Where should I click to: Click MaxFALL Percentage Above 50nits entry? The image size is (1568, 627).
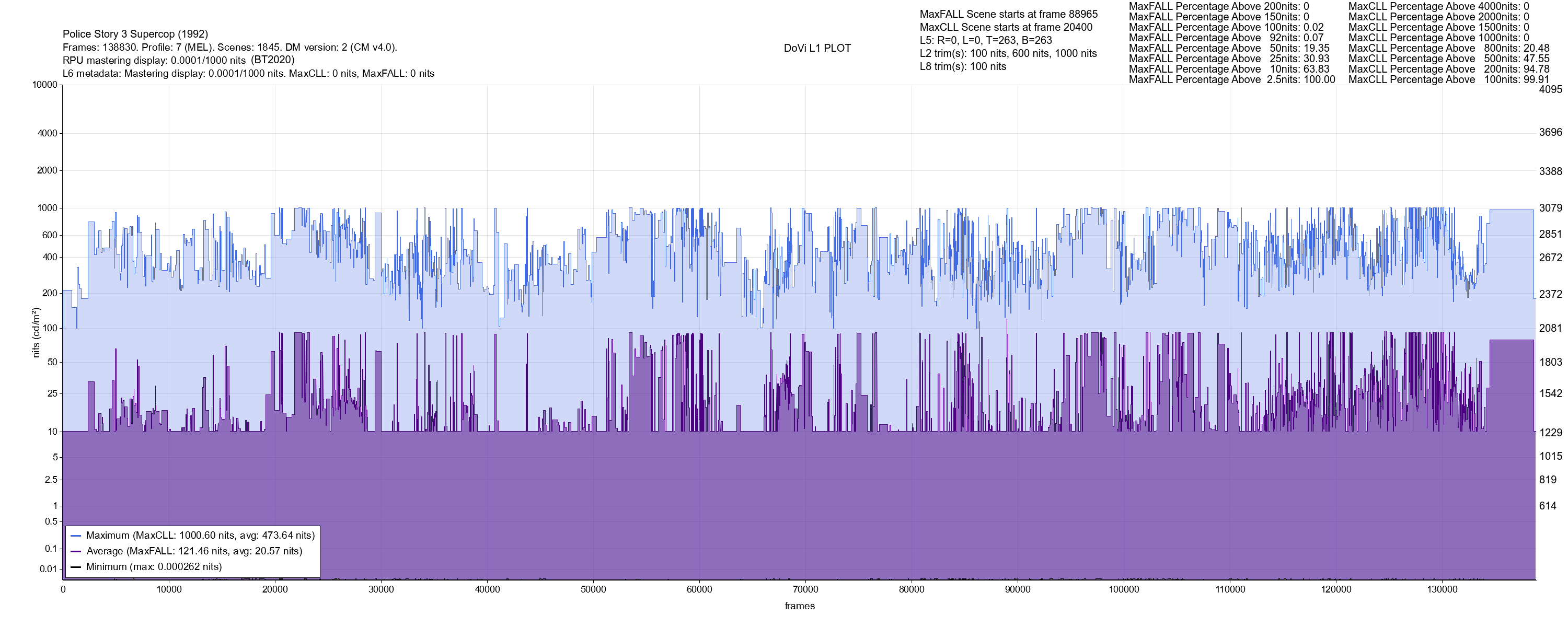pyautogui.click(x=1229, y=48)
